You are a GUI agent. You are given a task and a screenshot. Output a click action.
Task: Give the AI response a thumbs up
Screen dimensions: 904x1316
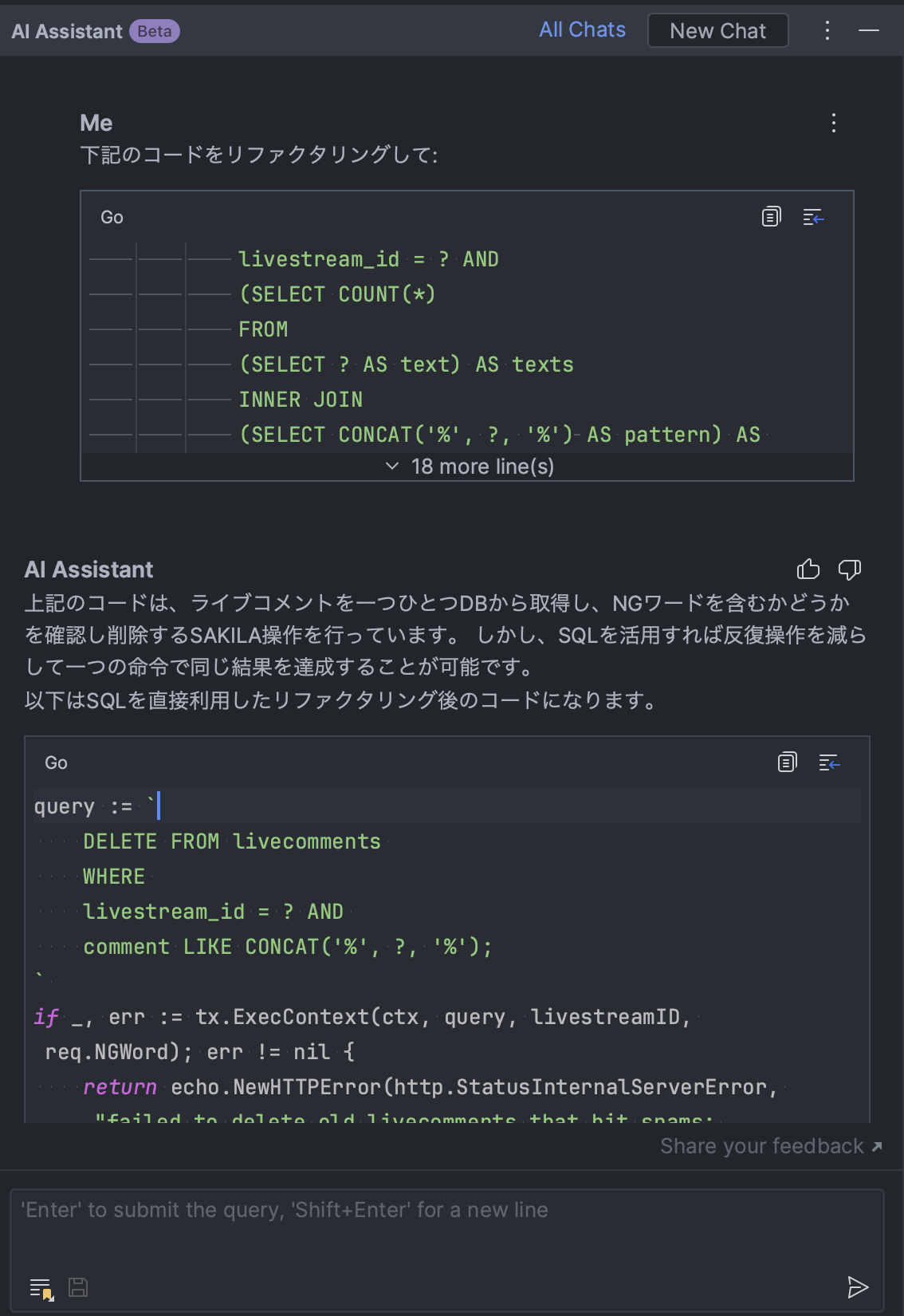(808, 569)
